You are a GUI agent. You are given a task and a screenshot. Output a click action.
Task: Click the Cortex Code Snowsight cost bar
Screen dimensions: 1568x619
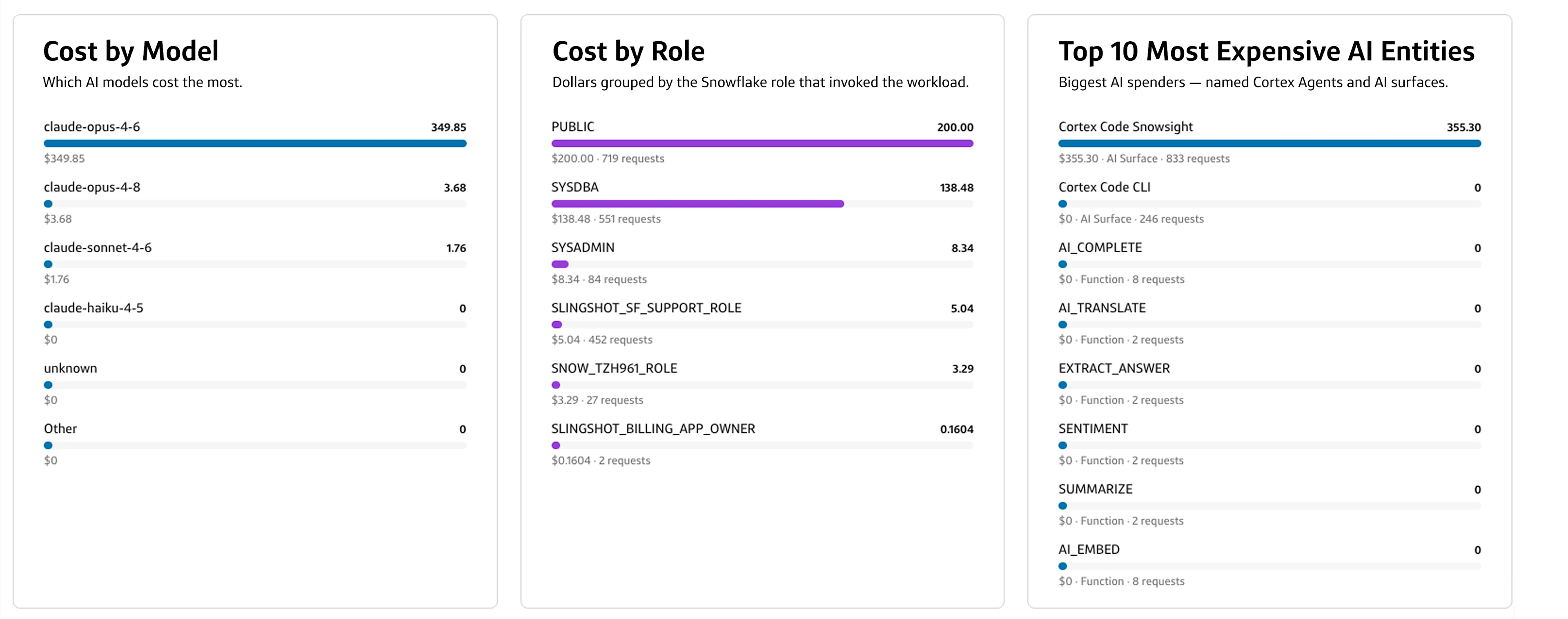coord(1269,144)
